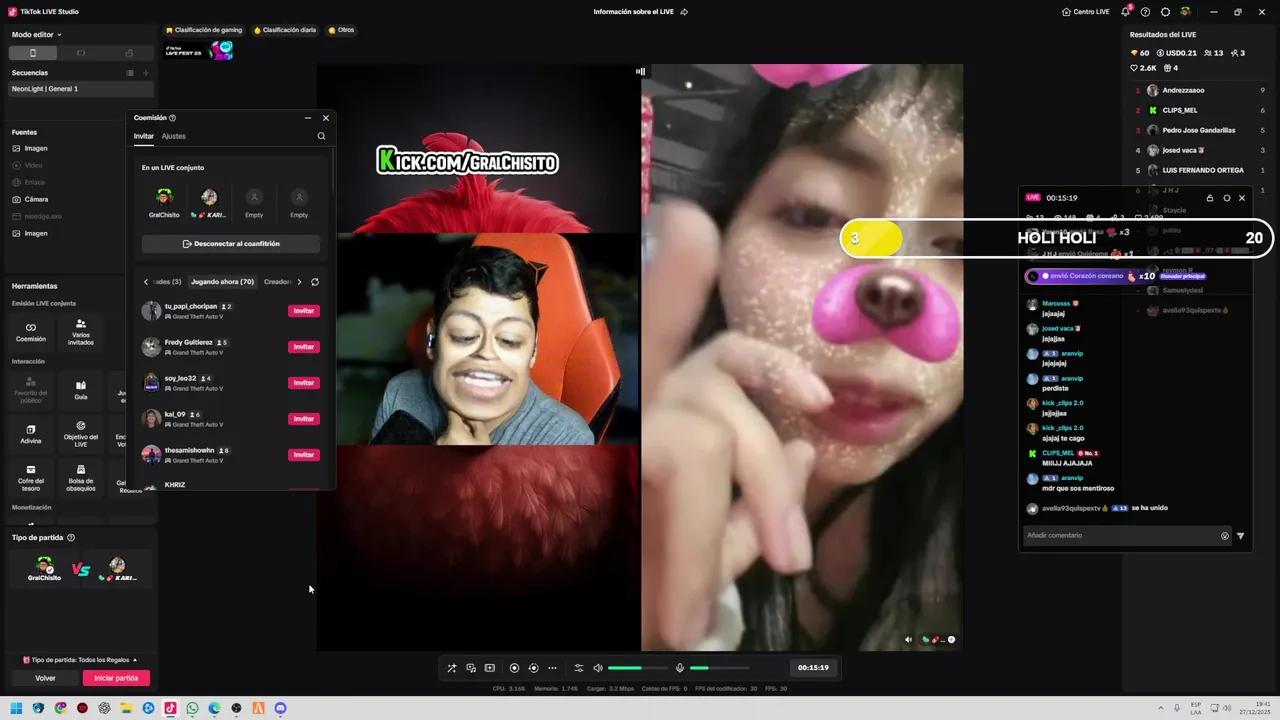Open the Adivina interaction tool
The width and height of the screenshot is (1280, 720).
30,435
